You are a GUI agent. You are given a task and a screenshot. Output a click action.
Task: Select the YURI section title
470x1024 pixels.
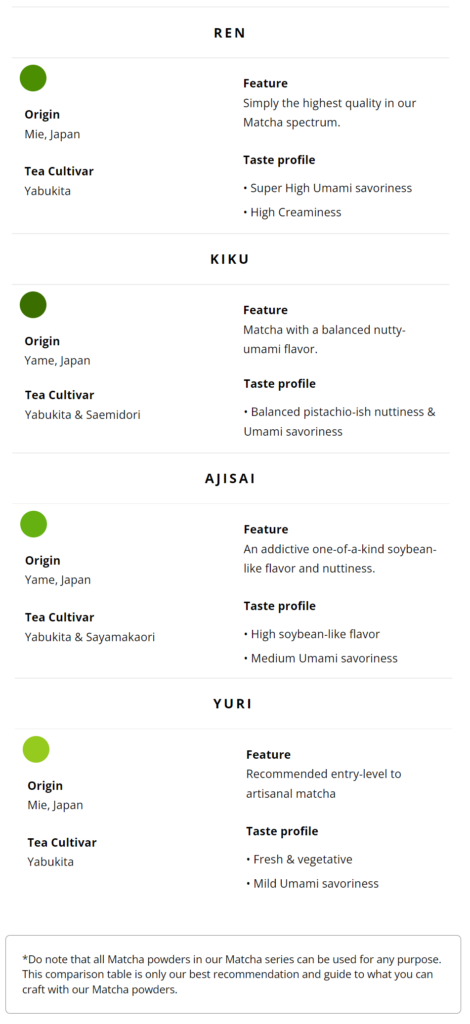tap(233, 704)
